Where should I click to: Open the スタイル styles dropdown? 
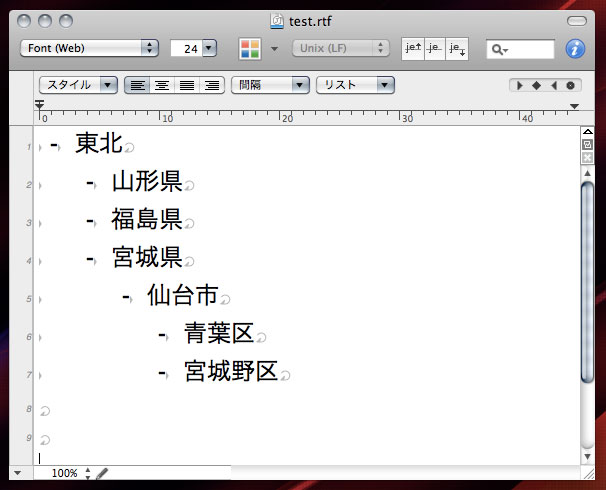[x=78, y=85]
